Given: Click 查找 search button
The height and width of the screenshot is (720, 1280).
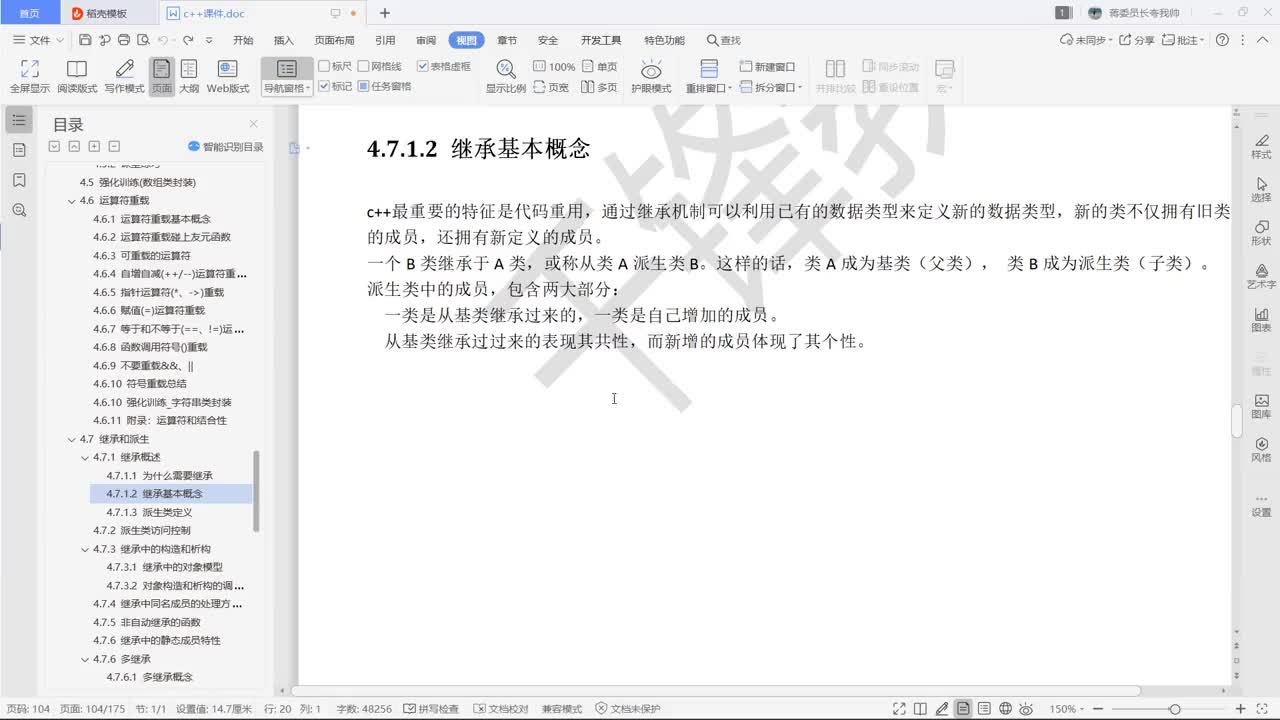Looking at the screenshot, I should tap(724, 40).
